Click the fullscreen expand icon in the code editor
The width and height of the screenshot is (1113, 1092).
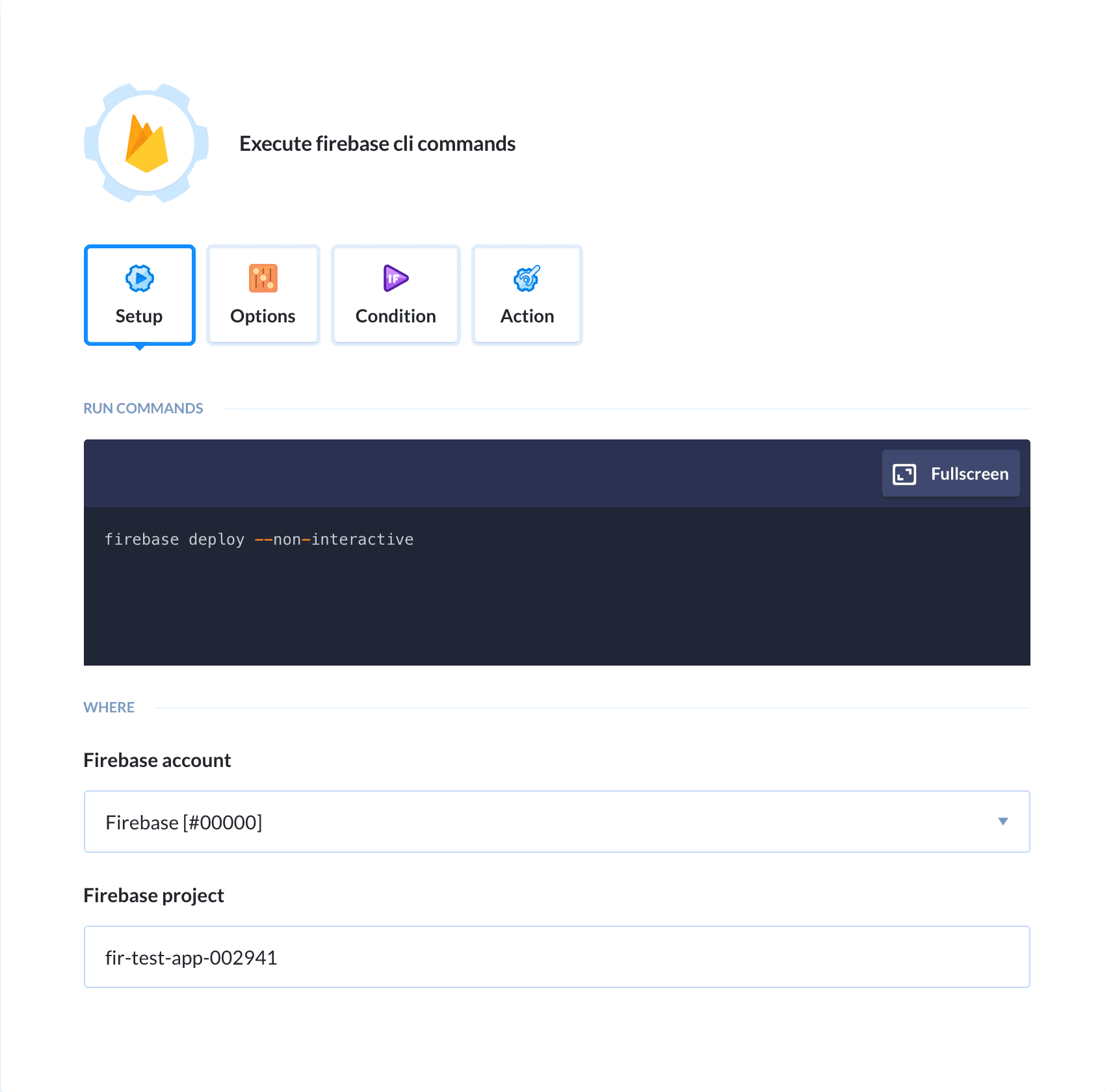click(904, 474)
